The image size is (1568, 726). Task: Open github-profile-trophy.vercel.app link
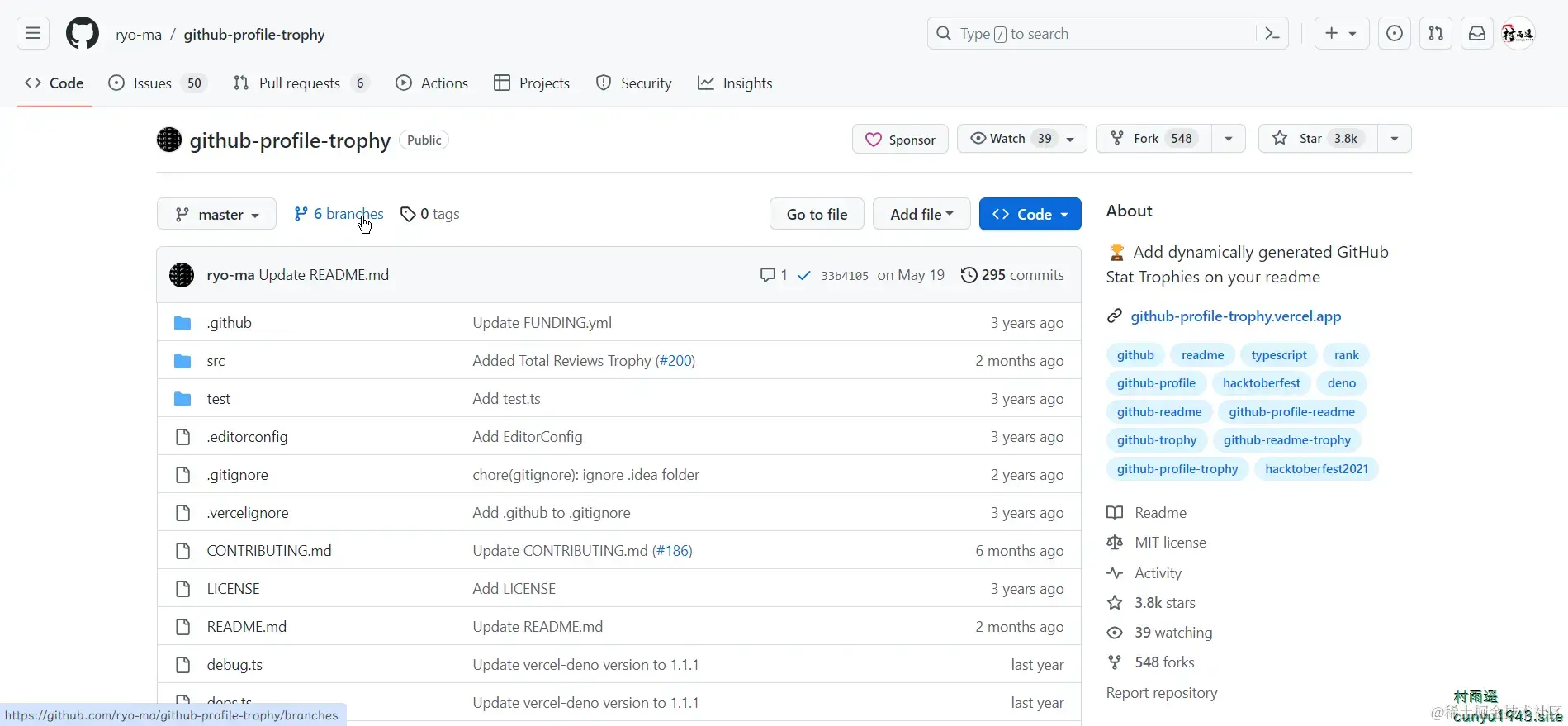point(1236,316)
